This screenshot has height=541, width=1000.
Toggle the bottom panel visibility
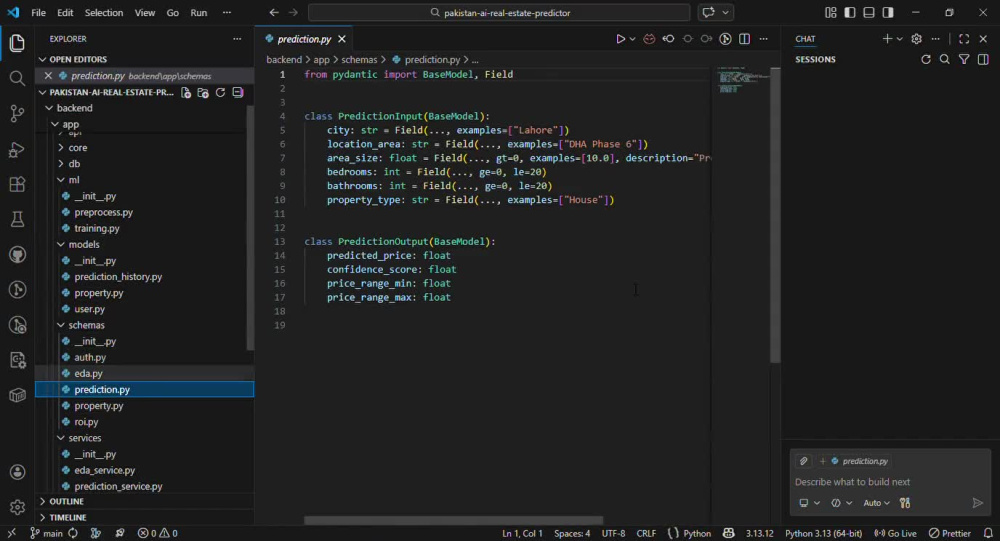(869, 13)
